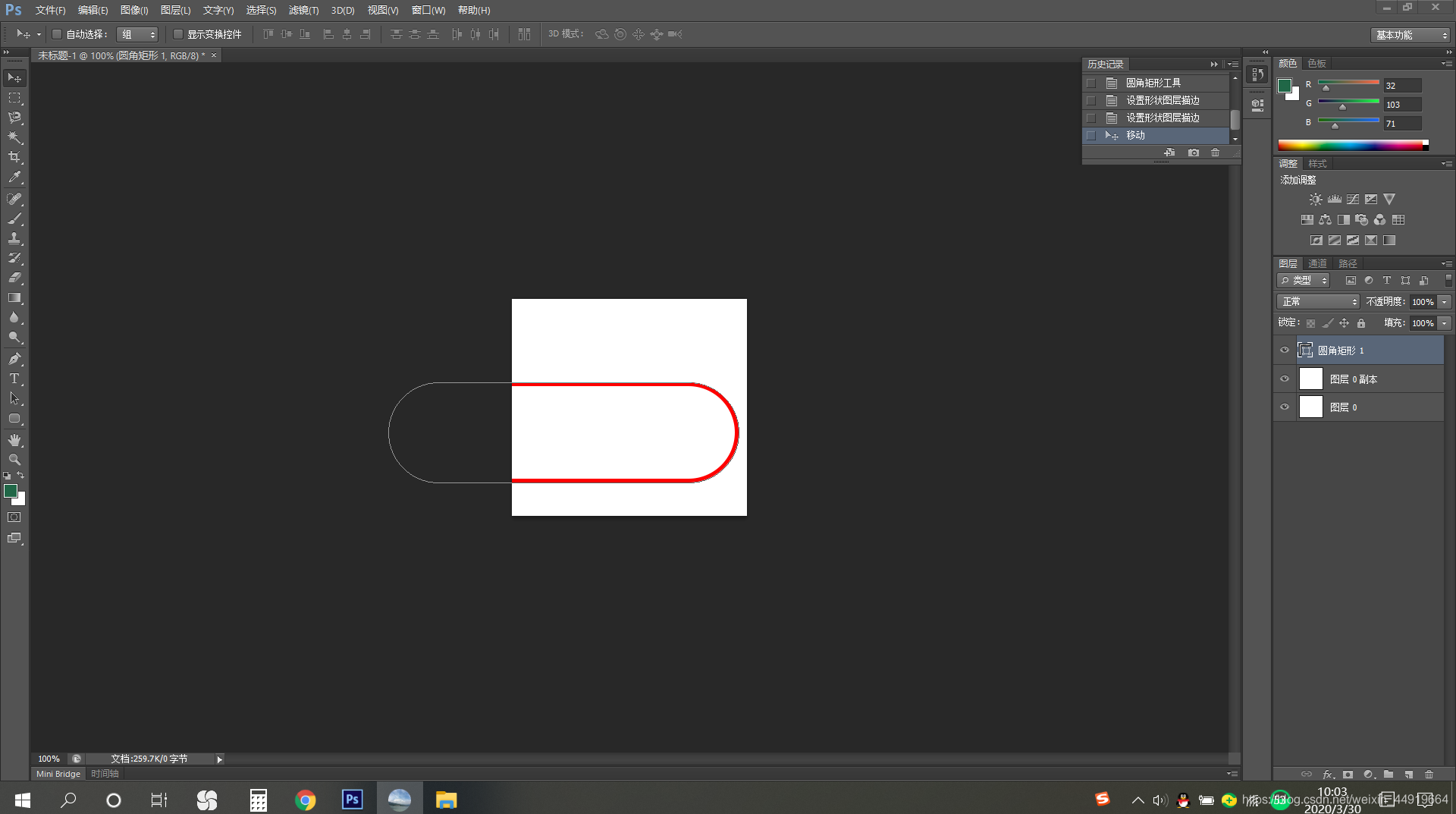Click the foreground color swatch in toolbox
1456x814 pixels.
point(11,491)
